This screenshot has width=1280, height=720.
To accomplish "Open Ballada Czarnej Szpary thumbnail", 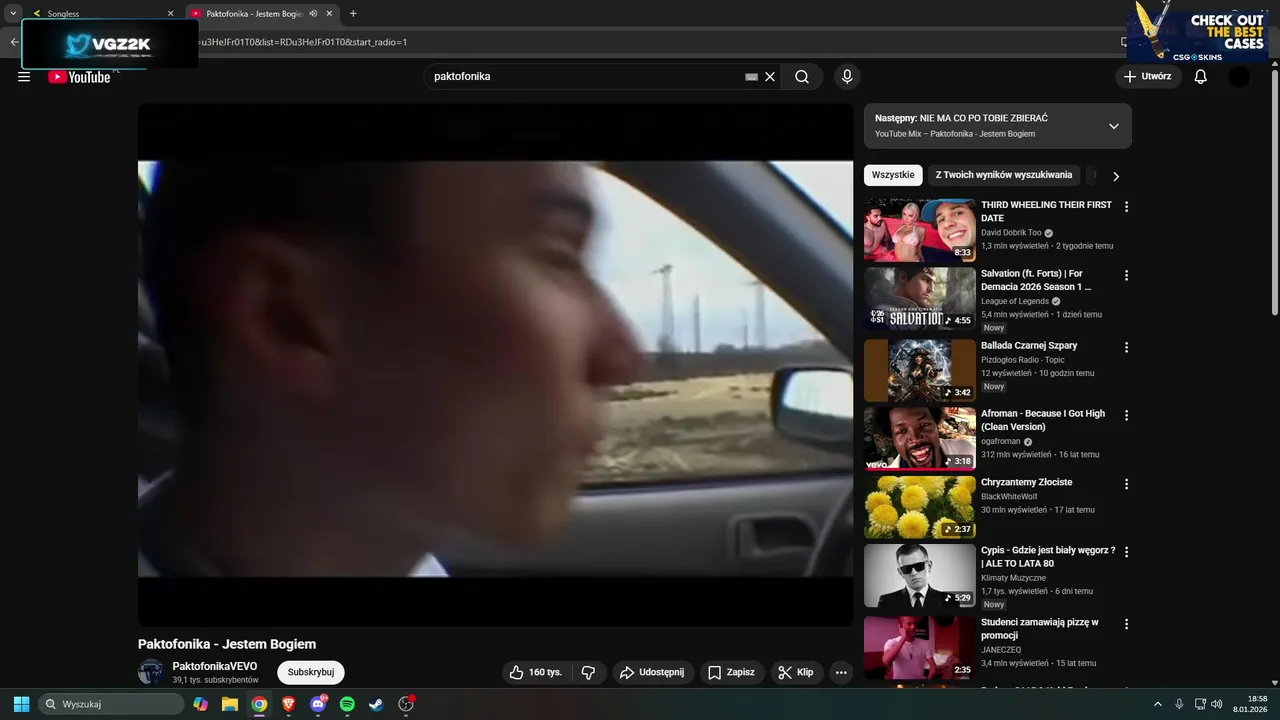I will [919, 370].
